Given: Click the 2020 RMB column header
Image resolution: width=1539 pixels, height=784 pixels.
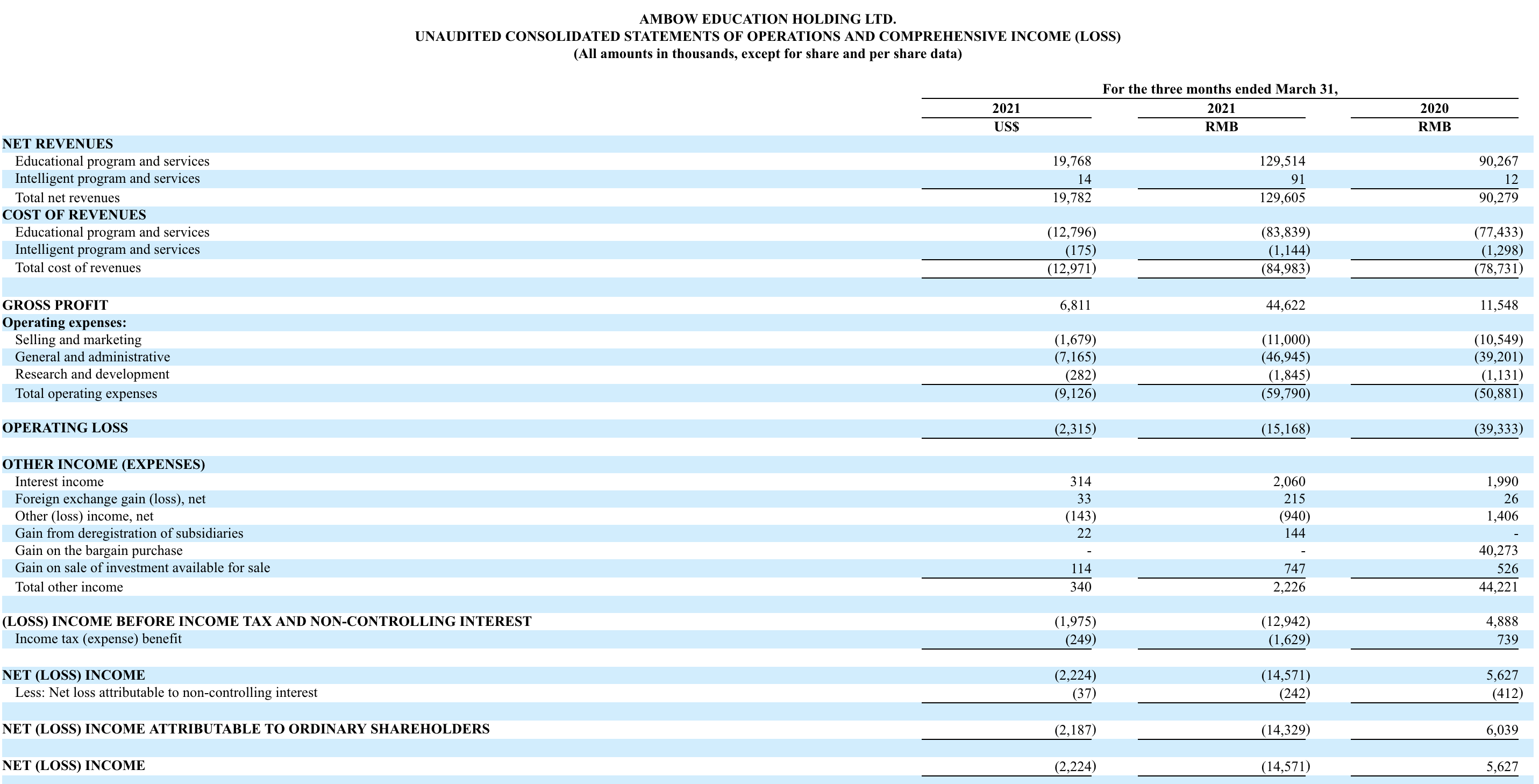Looking at the screenshot, I should pos(1434,117).
